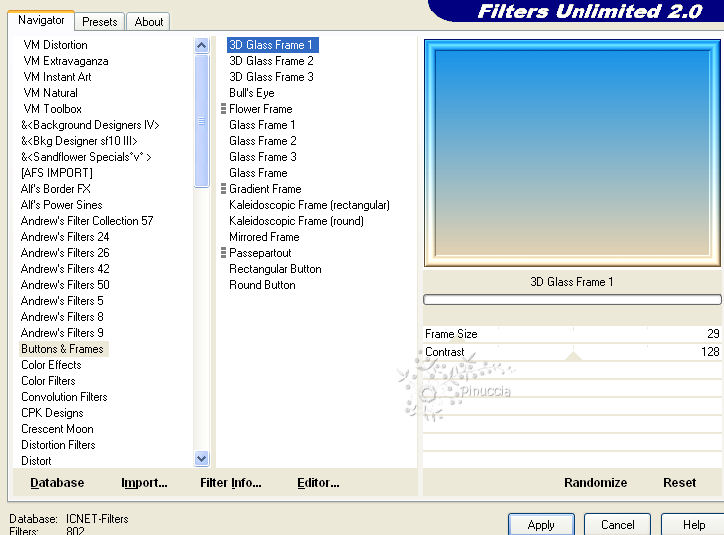Choose the &<Bkg Designer sf10 III> category
Screen dimensions: 724x535
(x=79, y=141)
